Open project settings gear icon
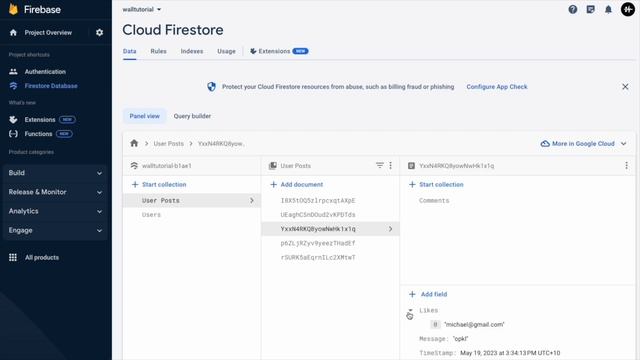This screenshot has height=360, width=640. tap(99, 32)
